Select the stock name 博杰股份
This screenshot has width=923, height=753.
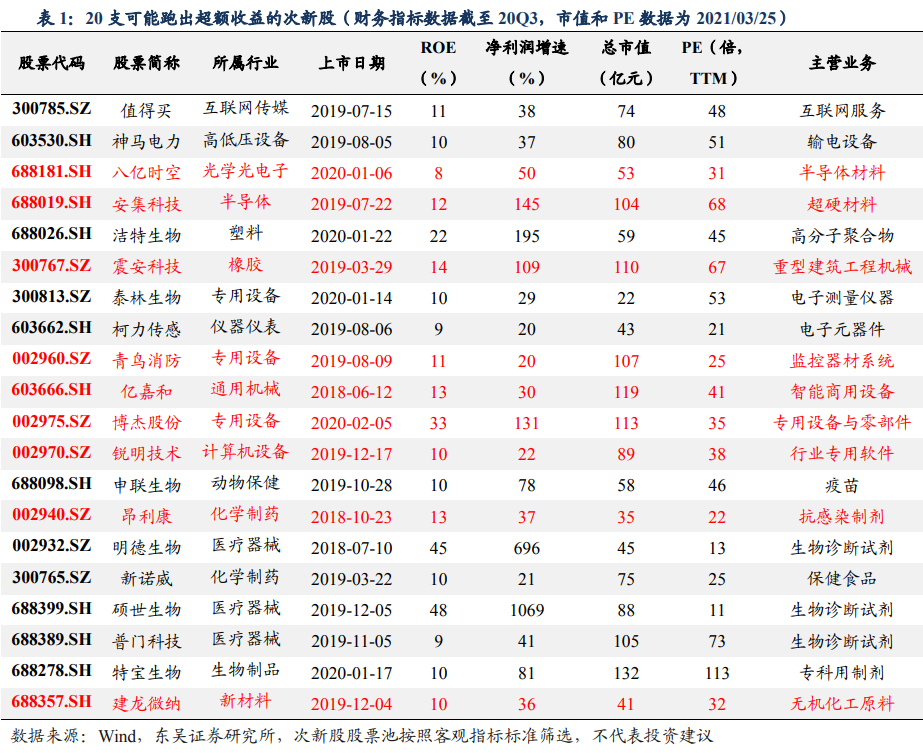pos(147,423)
